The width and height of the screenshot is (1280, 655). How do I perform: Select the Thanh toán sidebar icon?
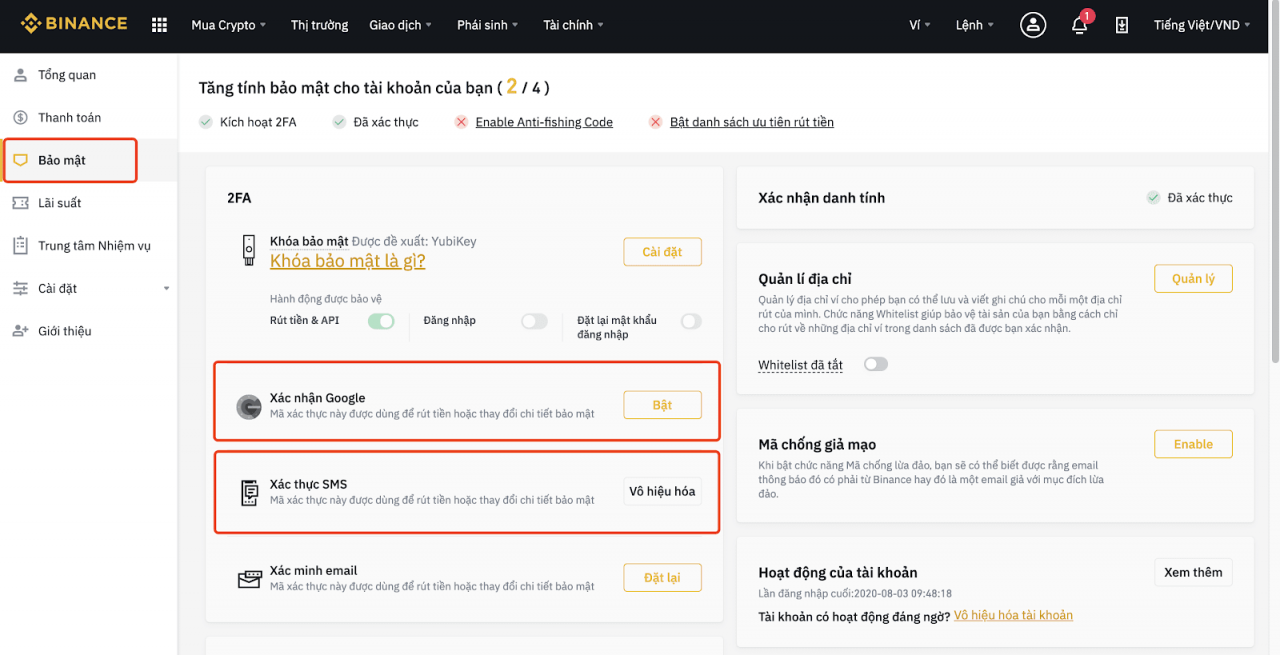click(21, 117)
